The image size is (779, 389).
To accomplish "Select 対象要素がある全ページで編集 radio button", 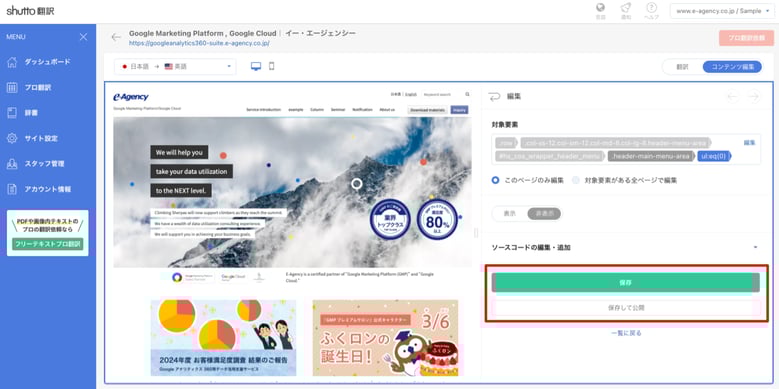I will 575,180.
